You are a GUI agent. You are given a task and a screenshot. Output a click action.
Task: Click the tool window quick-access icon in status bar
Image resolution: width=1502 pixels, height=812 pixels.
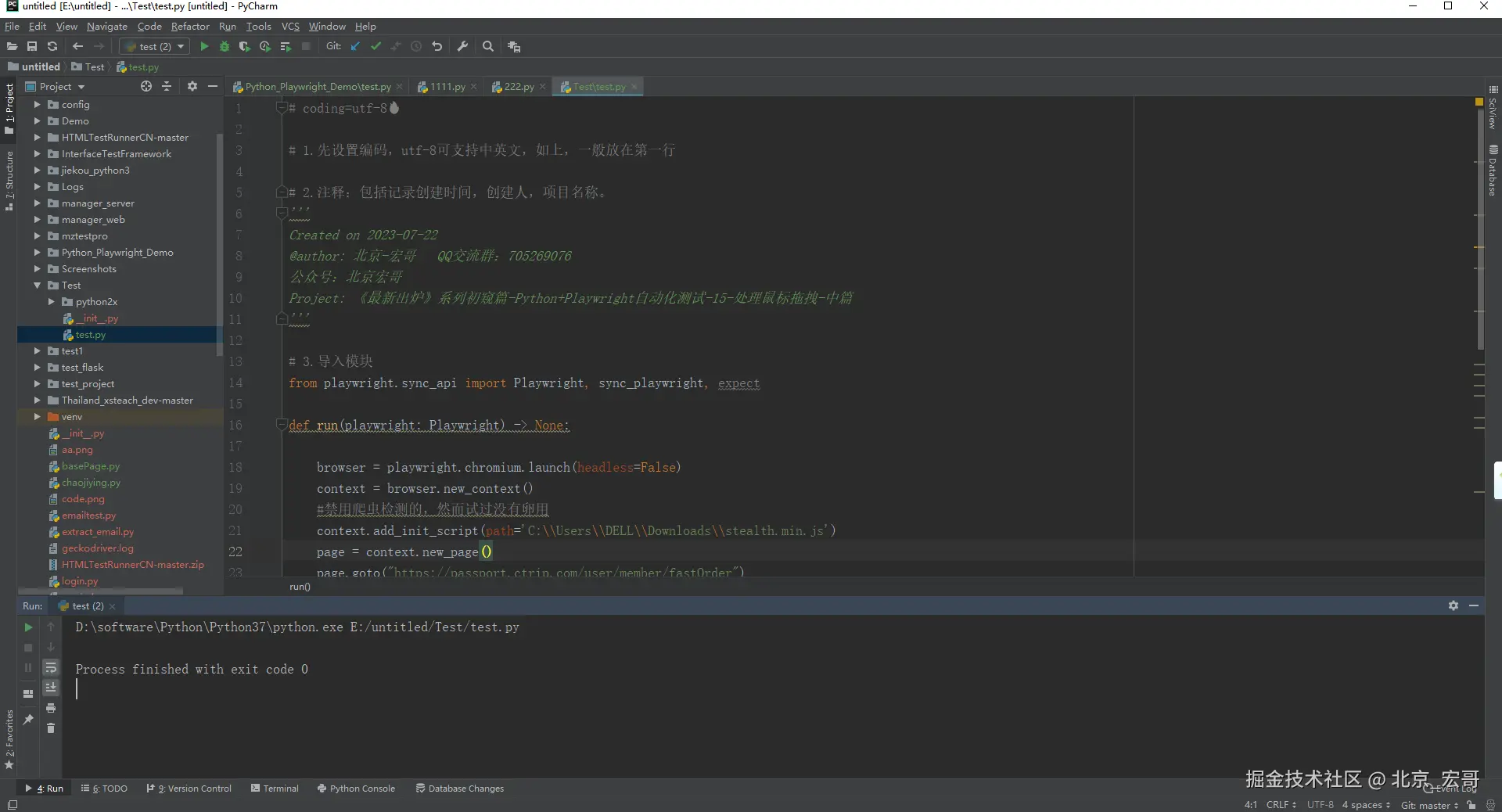click(12, 805)
